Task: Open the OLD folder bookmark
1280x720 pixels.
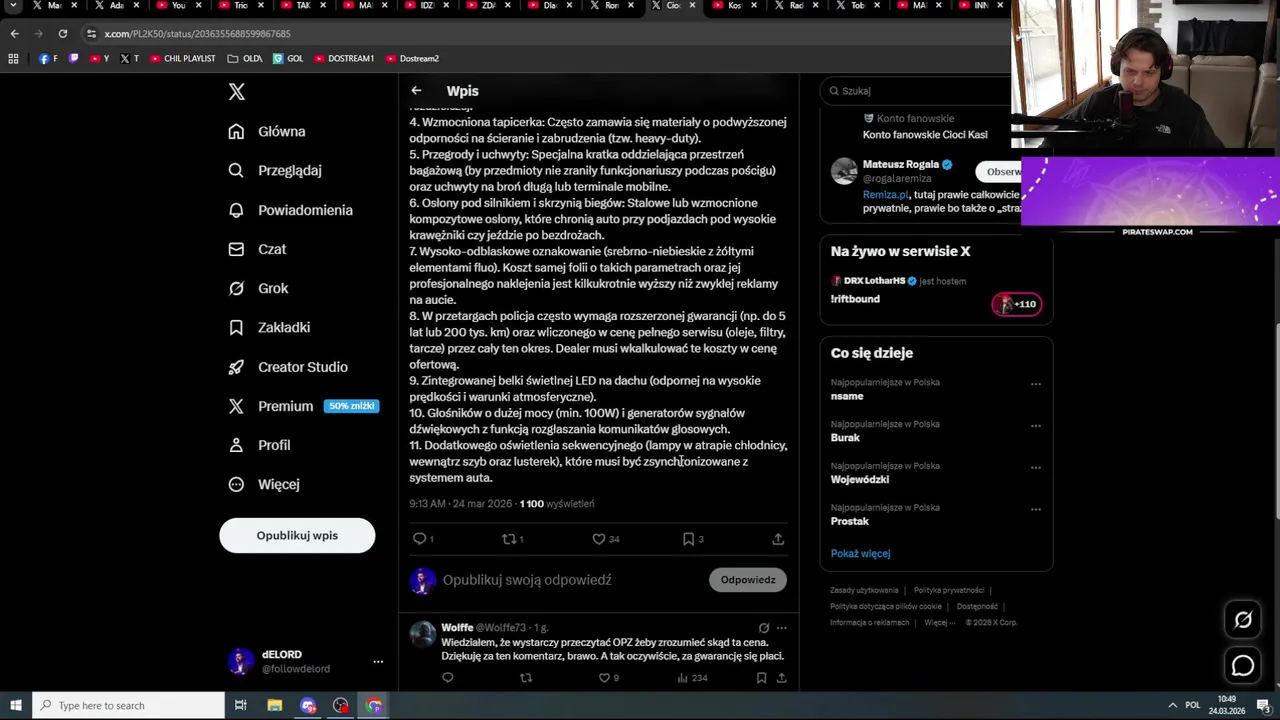Action: (x=245, y=58)
